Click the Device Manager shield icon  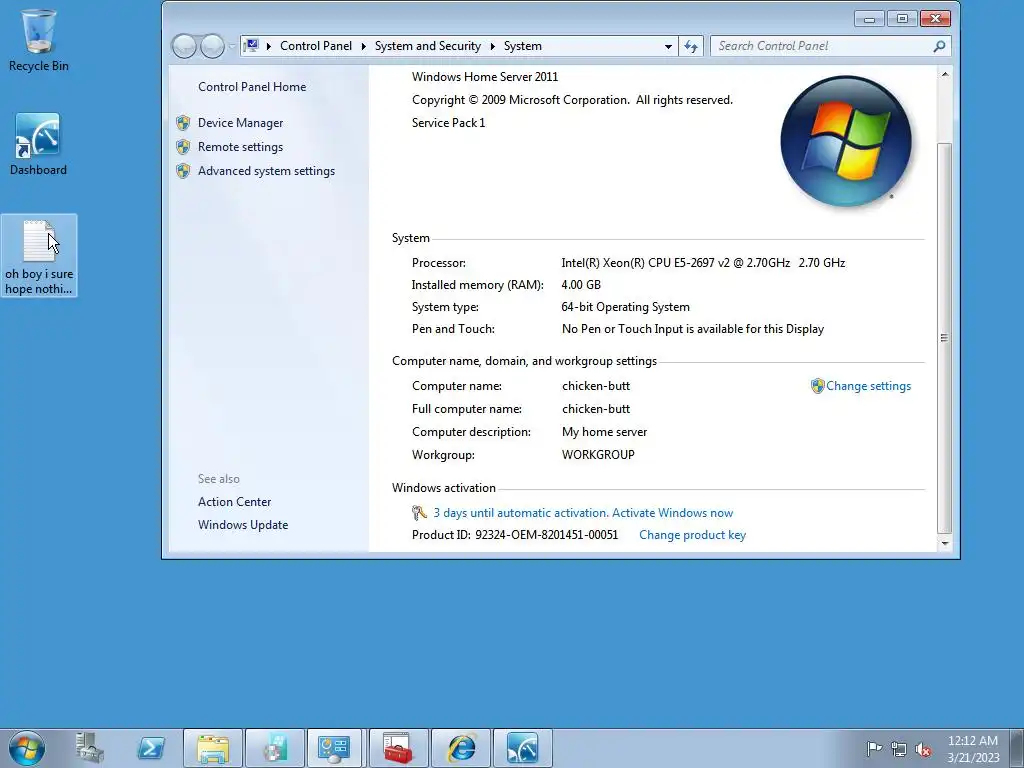(183, 123)
